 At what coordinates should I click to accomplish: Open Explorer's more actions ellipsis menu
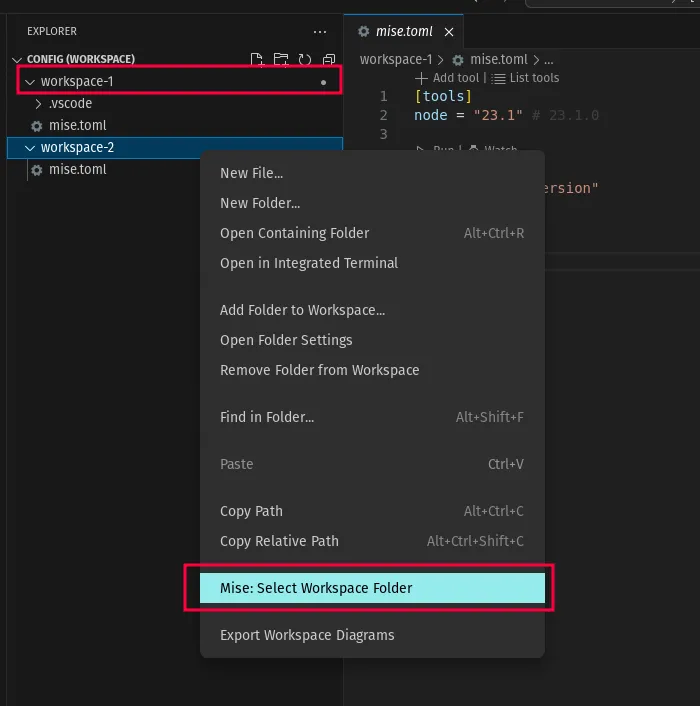(x=319, y=32)
